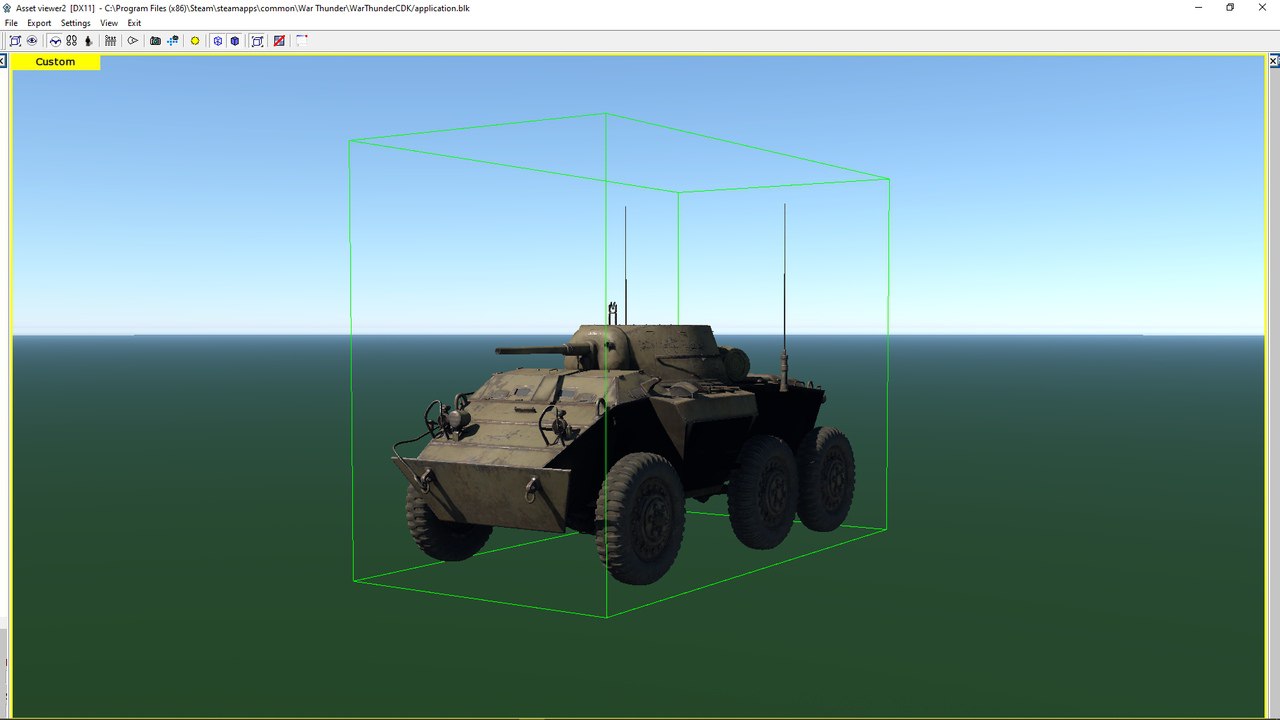Click the last toolbar icon with dotted frame
Screen dimensions: 1280x720
(x=301, y=41)
